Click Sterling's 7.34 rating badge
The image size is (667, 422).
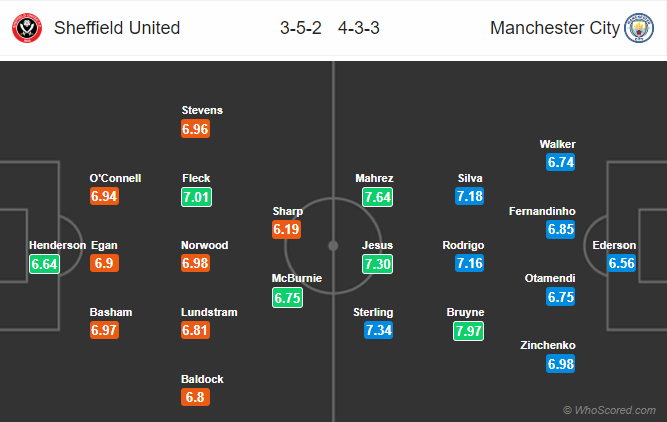[x=378, y=330]
